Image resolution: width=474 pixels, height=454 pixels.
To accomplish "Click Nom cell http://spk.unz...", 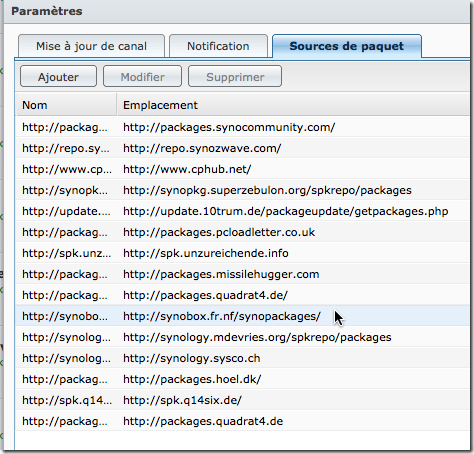I will click(66, 253).
